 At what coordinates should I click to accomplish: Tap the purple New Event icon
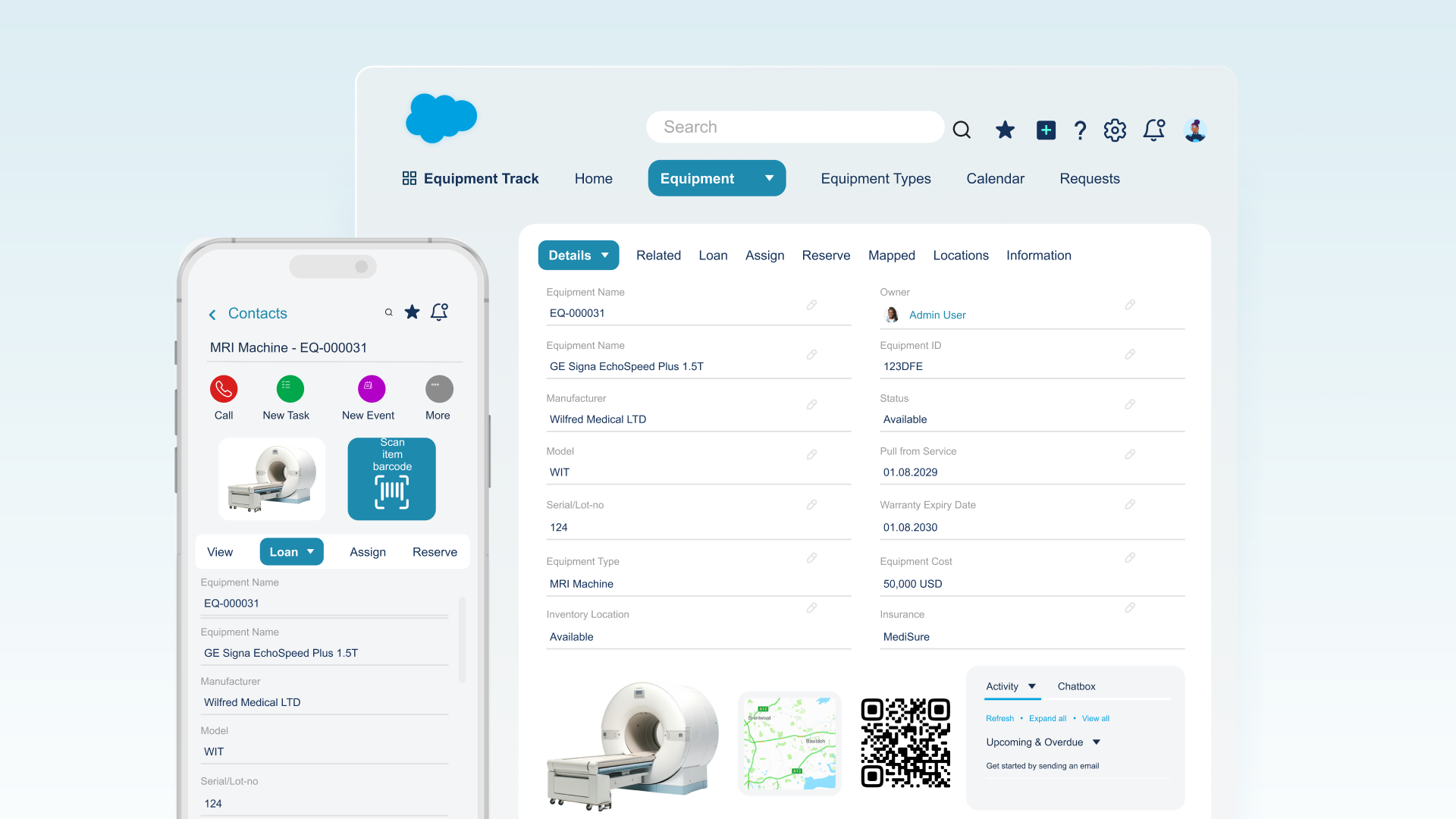point(372,389)
